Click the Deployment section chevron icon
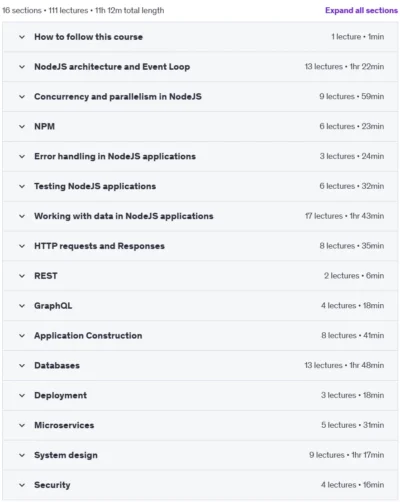Image resolution: width=400 pixels, height=502 pixels. pos(22,396)
